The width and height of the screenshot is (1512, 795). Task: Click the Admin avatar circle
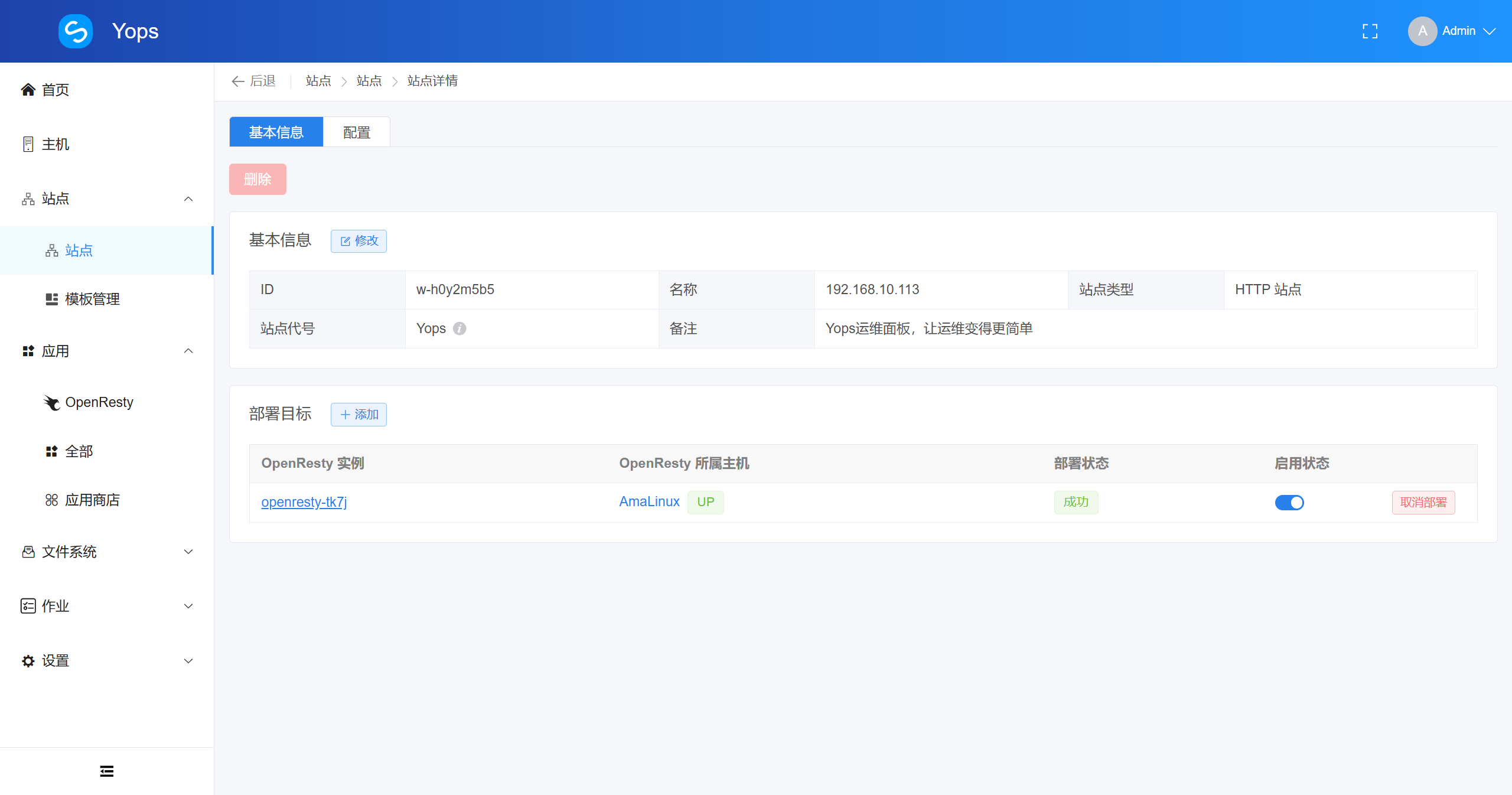coord(1422,31)
